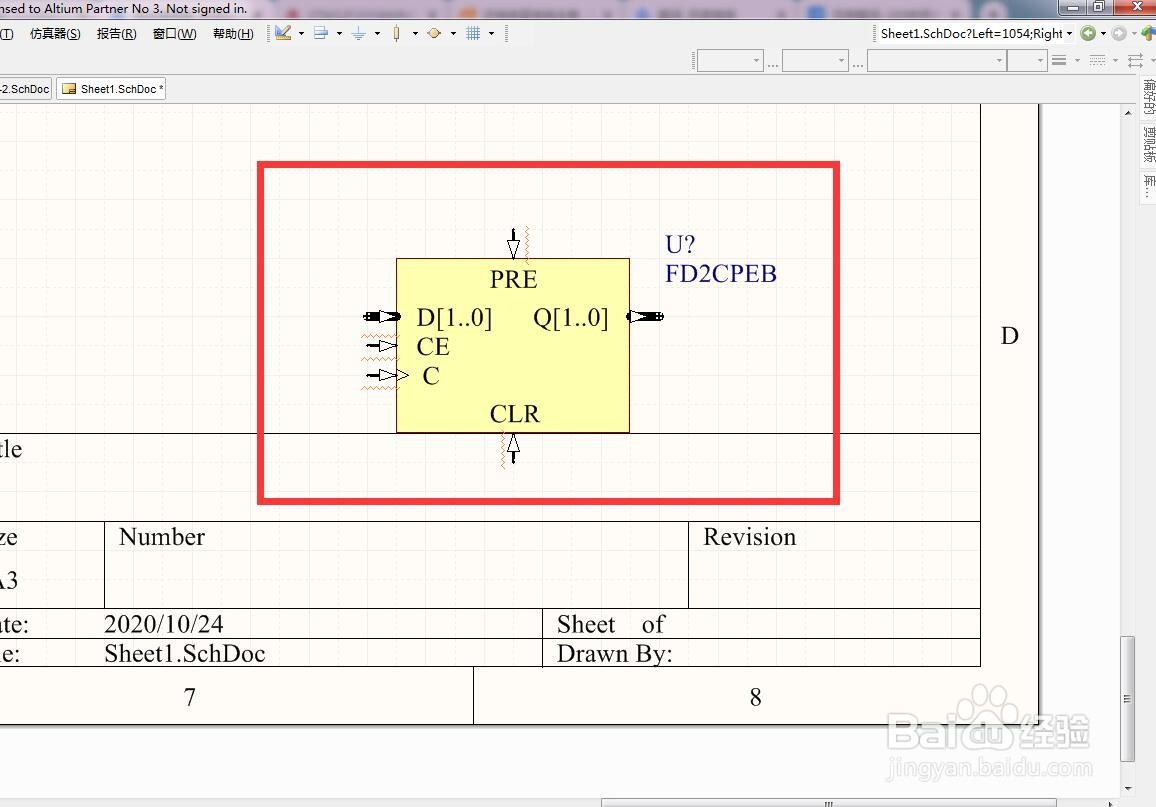Select the U? designator text
The height and width of the screenshot is (807, 1156).
(x=680, y=244)
